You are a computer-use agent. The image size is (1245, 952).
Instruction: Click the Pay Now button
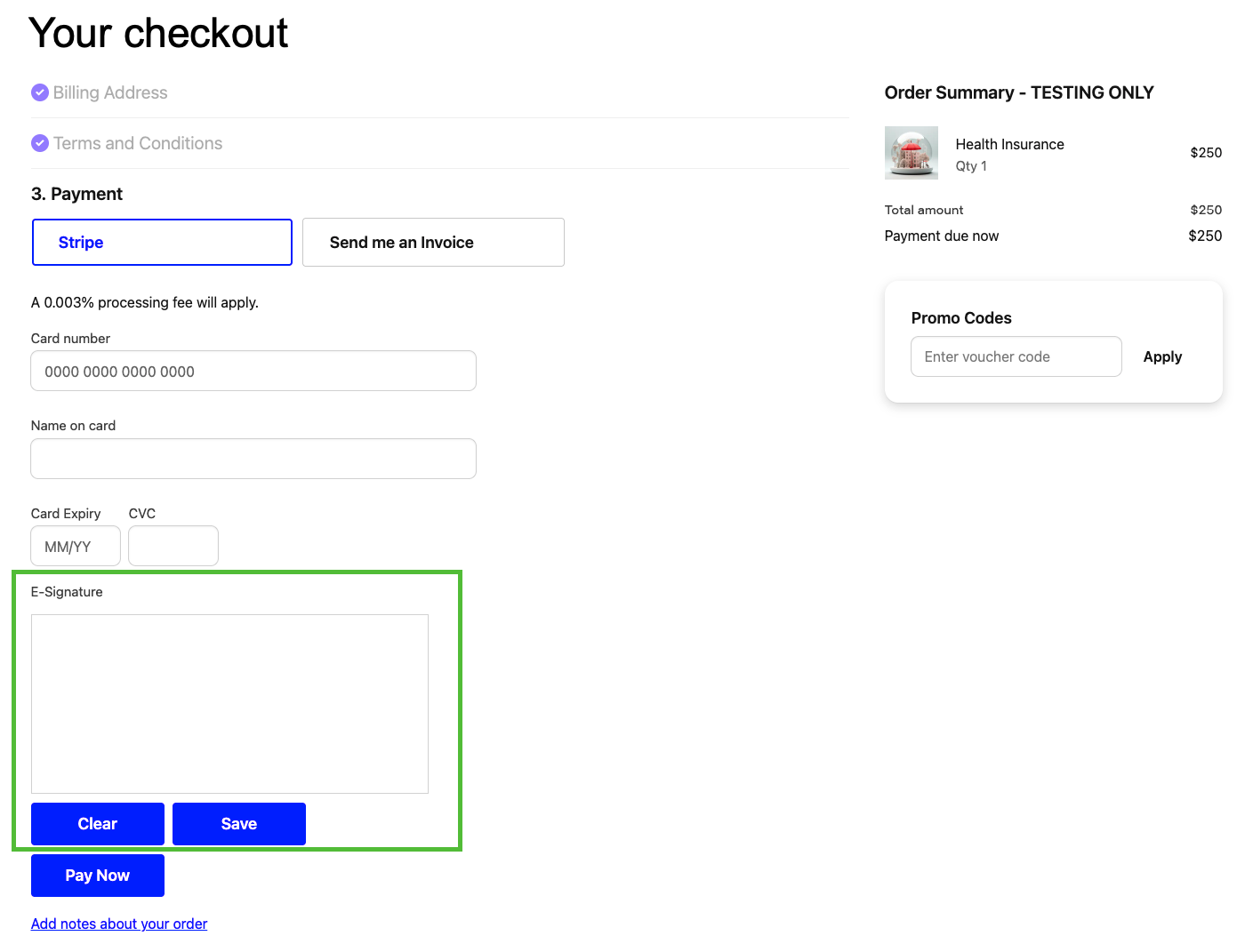coord(97,876)
